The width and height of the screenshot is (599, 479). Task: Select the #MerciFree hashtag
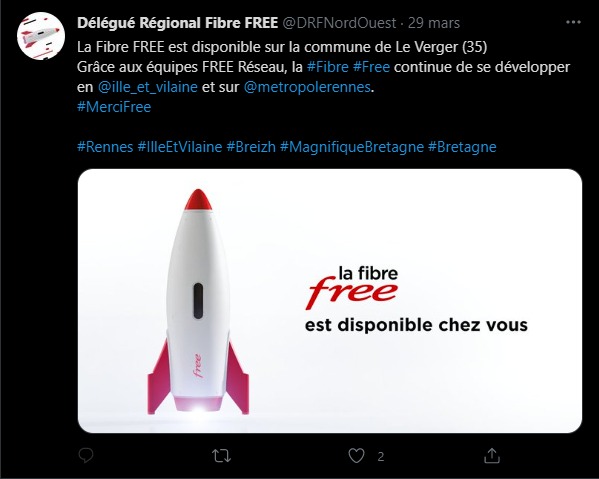pos(114,107)
